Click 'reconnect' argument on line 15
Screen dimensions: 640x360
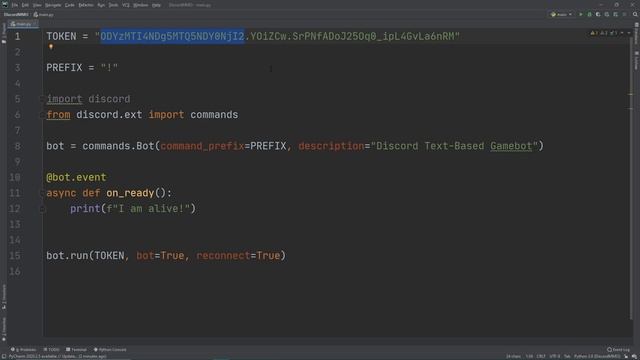click(223, 256)
